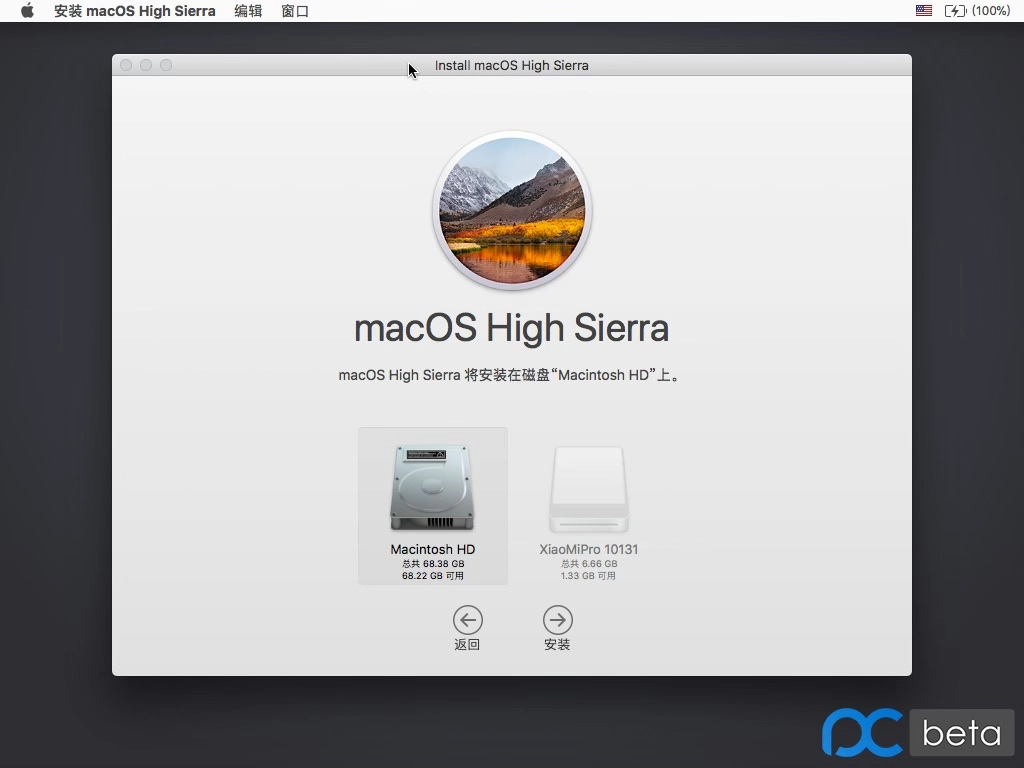Click the minimize window button
This screenshot has height=768, width=1024.
tap(146, 65)
